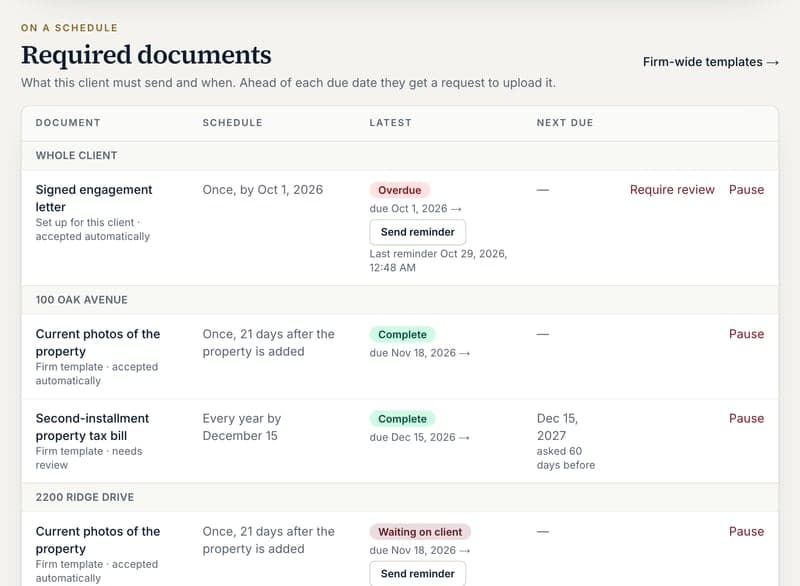The width and height of the screenshot is (800, 586).
Task: Click the WHOLE CLIENT group header
Action: [x=400, y=156]
